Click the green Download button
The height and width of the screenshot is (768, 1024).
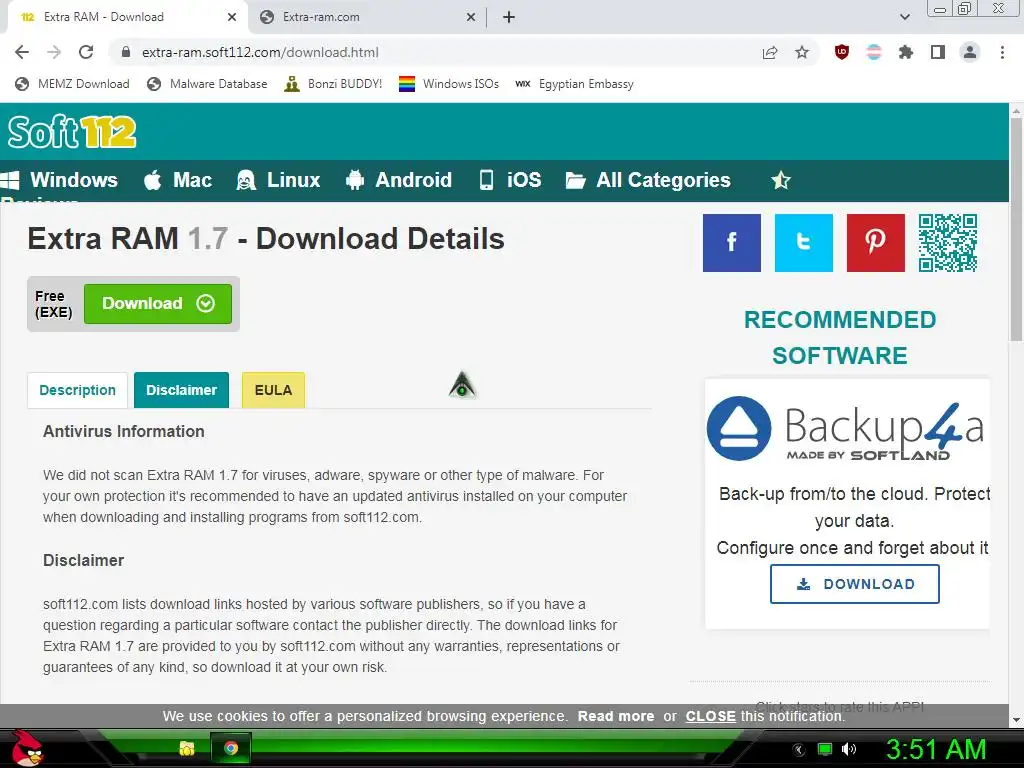(x=158, y=304)
